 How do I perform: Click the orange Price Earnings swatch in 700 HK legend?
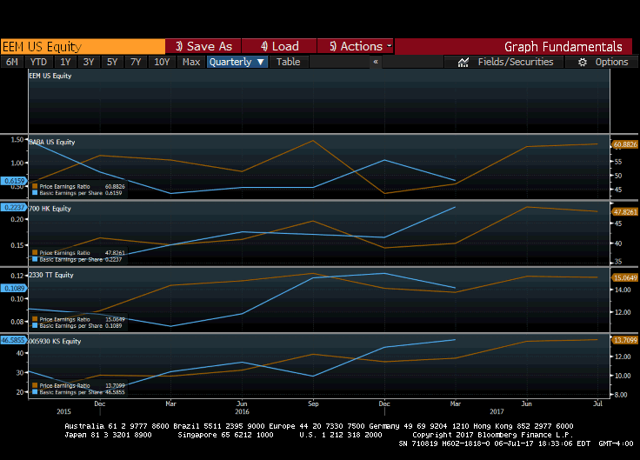tap(35, 253)
